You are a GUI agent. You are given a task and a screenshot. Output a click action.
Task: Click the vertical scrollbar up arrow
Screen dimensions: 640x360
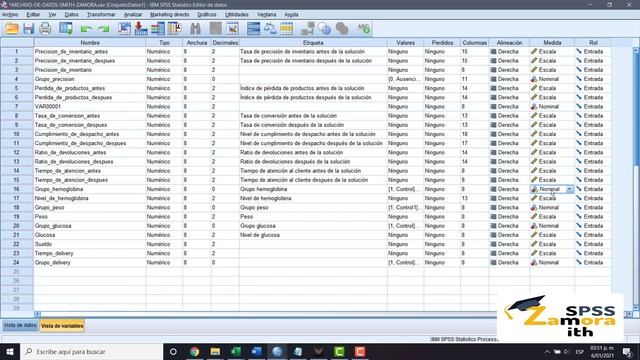click(x=636, y=51)
